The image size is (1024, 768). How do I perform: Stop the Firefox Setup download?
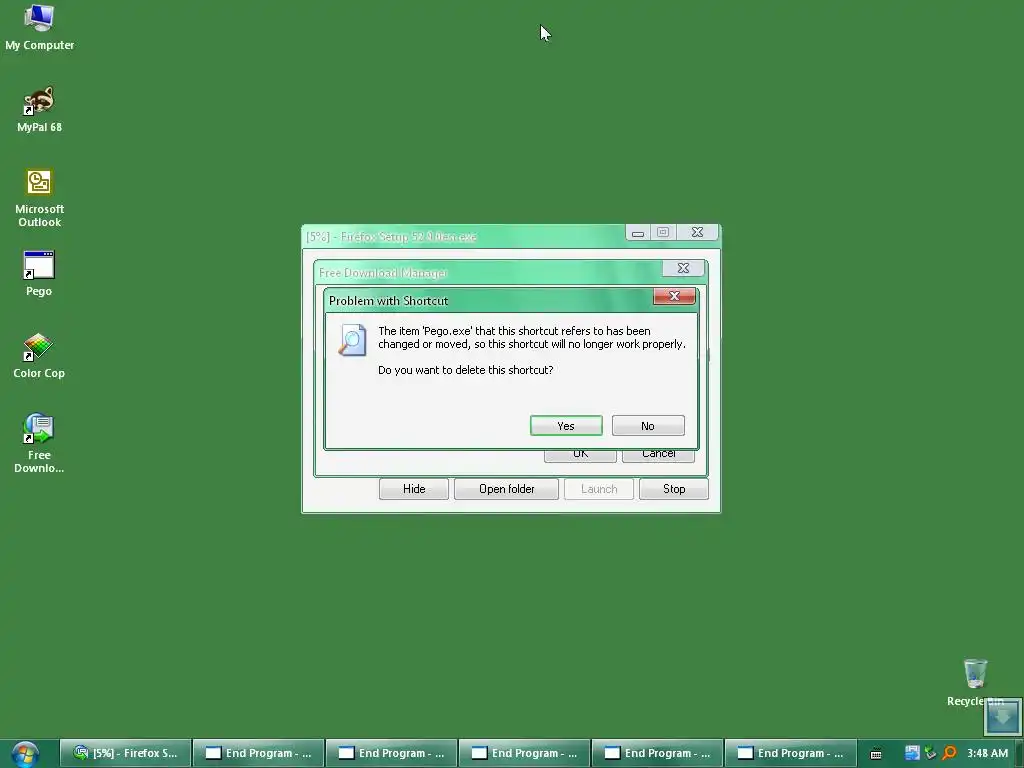point(674,489)
